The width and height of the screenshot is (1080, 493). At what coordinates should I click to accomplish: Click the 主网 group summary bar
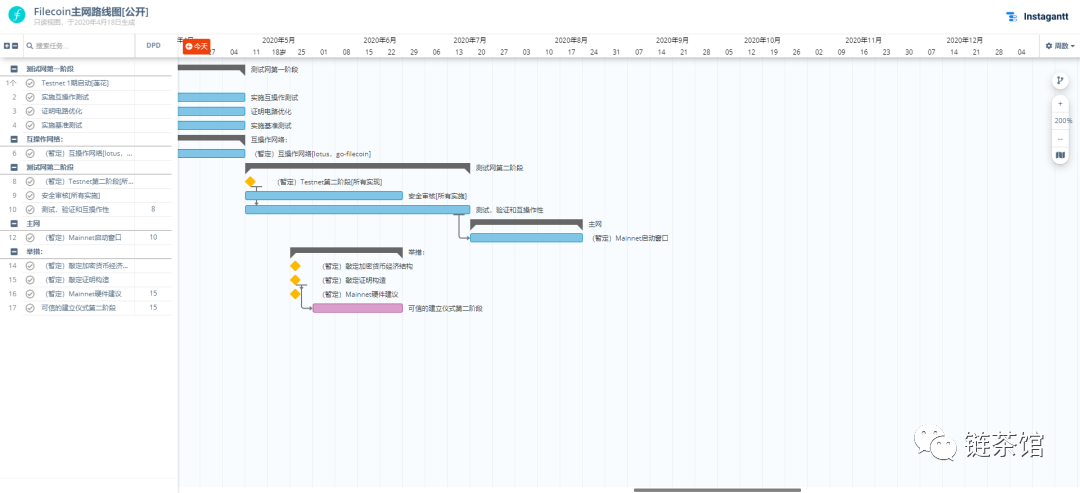tap(526, 223)
